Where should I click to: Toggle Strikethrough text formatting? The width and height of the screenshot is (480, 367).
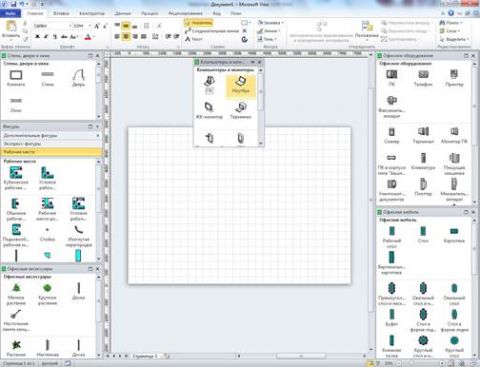pyautogui.click(x=64, y=37)
